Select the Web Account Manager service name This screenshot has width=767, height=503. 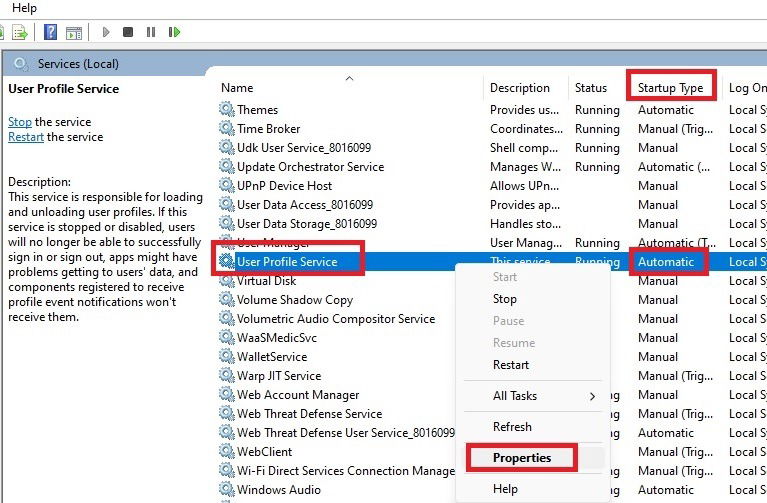click(298, 395)
